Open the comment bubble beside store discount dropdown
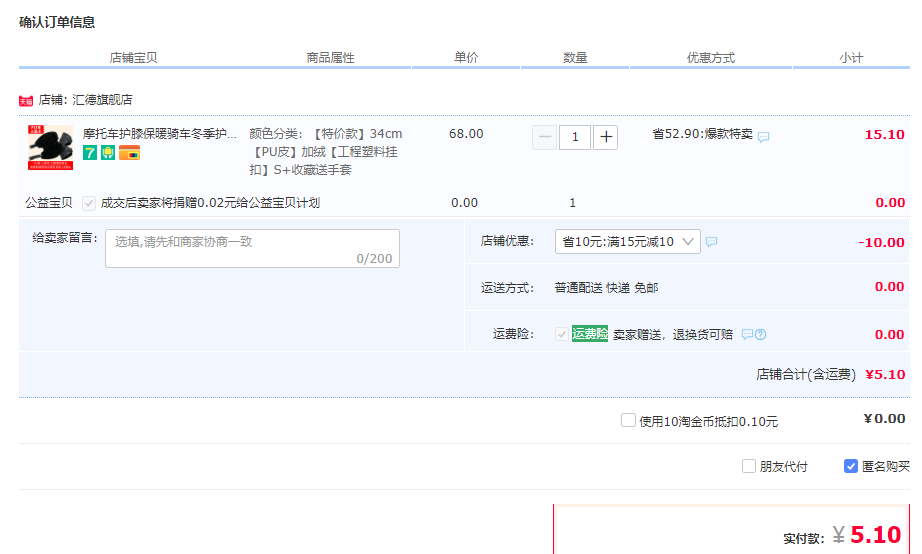This screenshot has height=554, width=922. (711, 242)
